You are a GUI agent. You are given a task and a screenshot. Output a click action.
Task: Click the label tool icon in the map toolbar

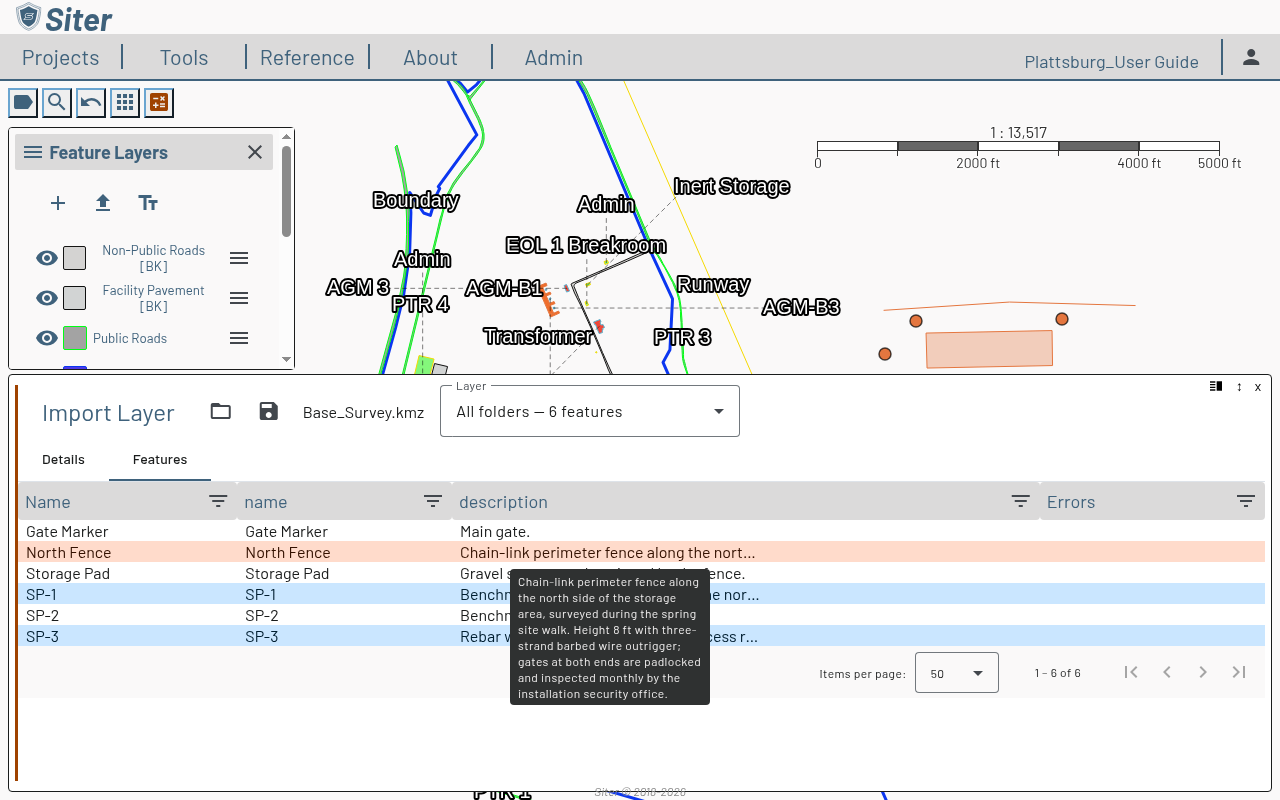23,102
